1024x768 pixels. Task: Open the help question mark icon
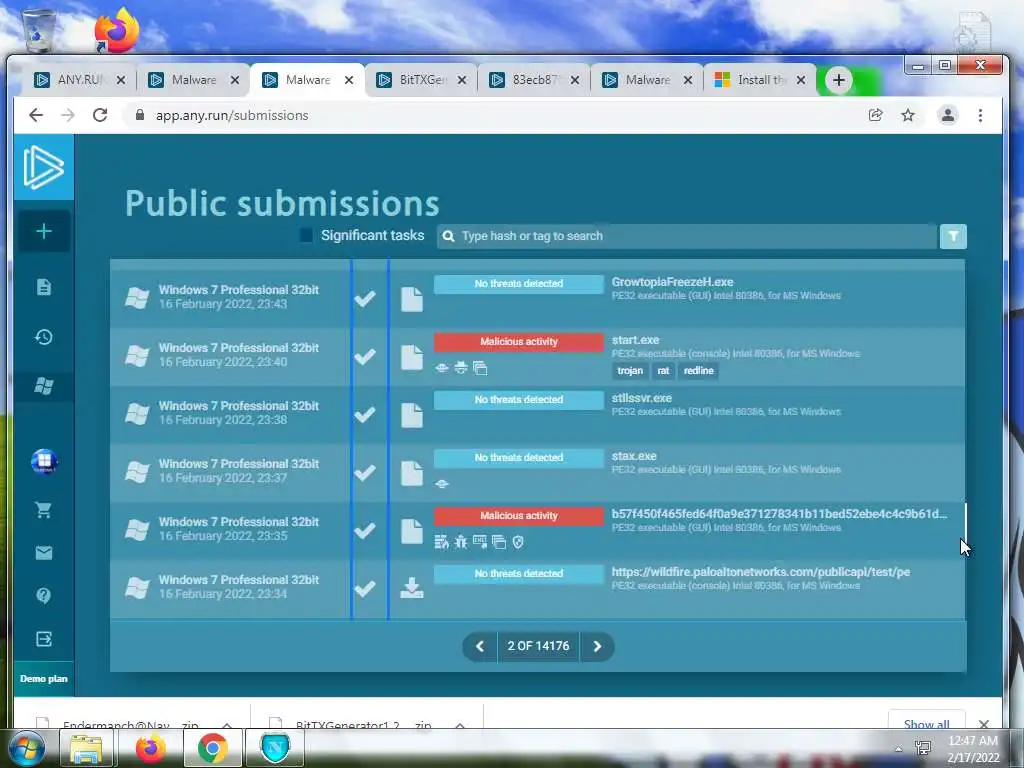[x=44, y=596]
